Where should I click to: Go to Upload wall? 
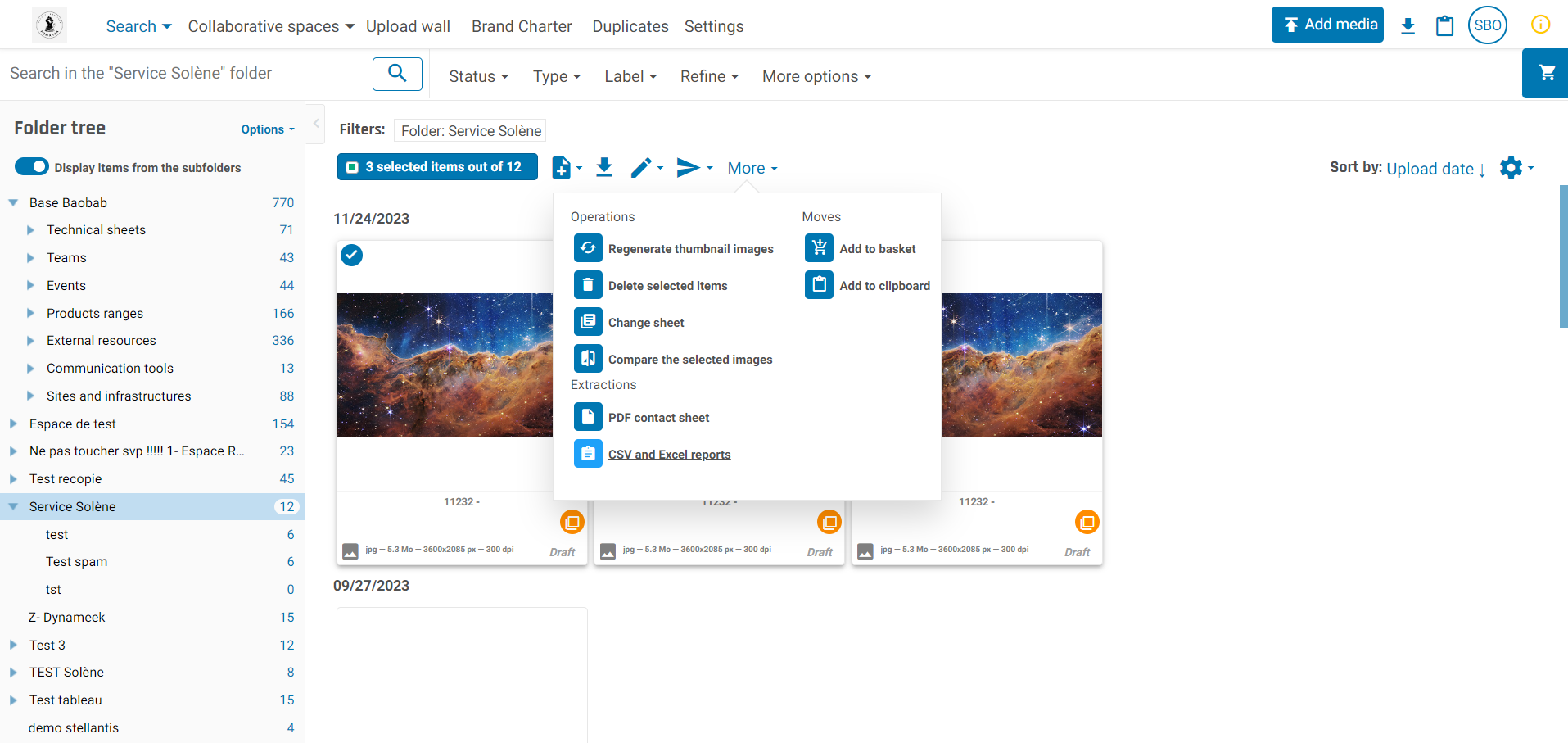tap(408, 26)
